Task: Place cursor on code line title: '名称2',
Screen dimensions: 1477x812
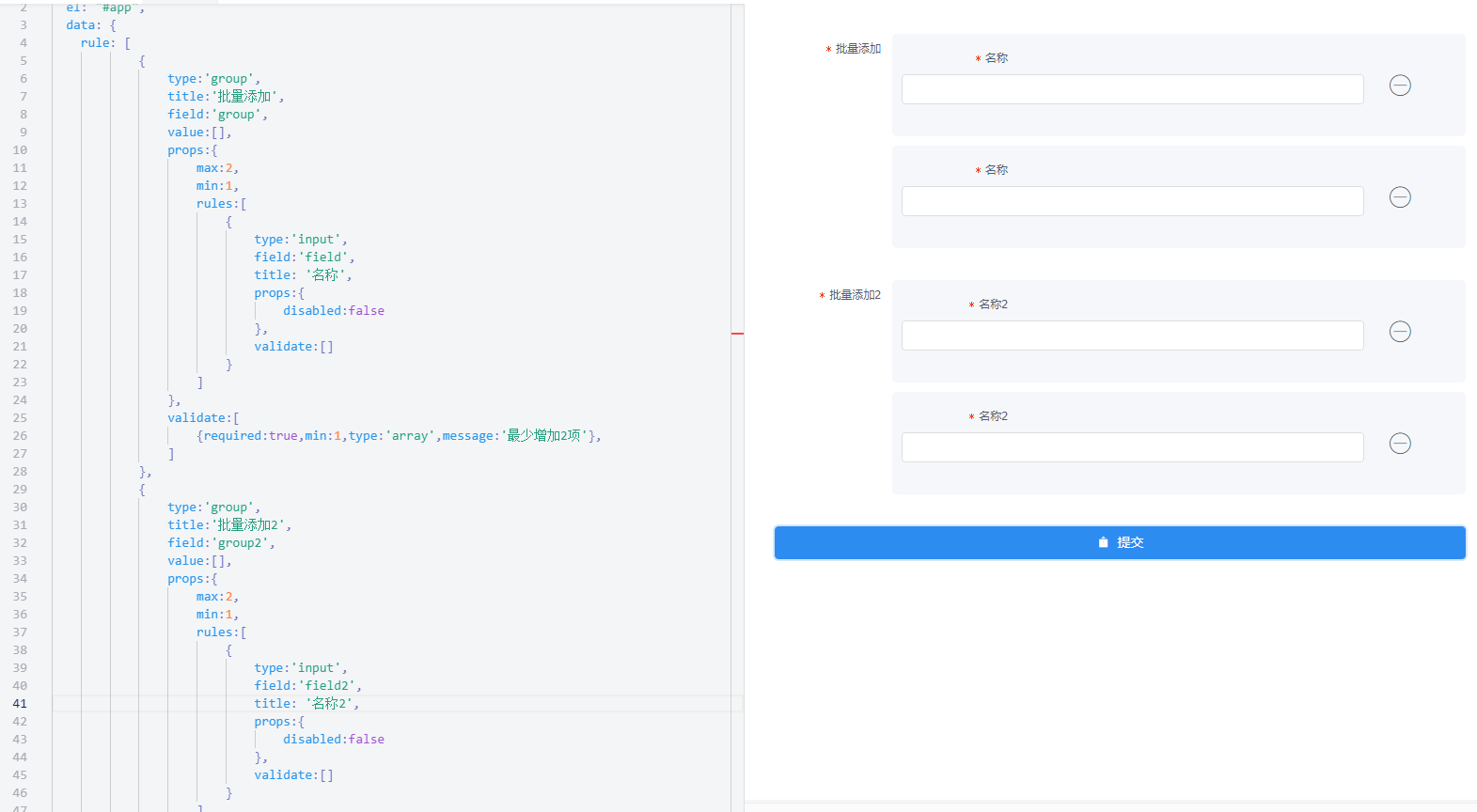Action: pyautogui.click(x=306, y=704)
